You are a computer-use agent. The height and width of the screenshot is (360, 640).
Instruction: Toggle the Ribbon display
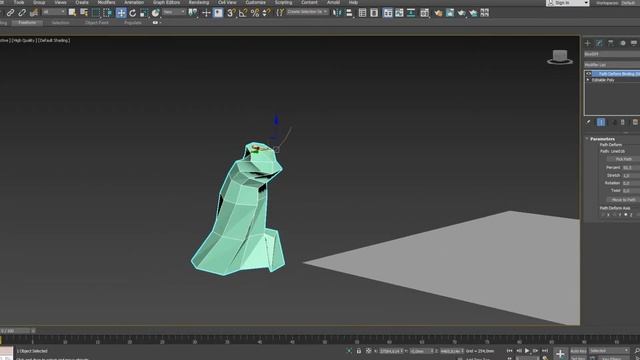pos(387,13)
